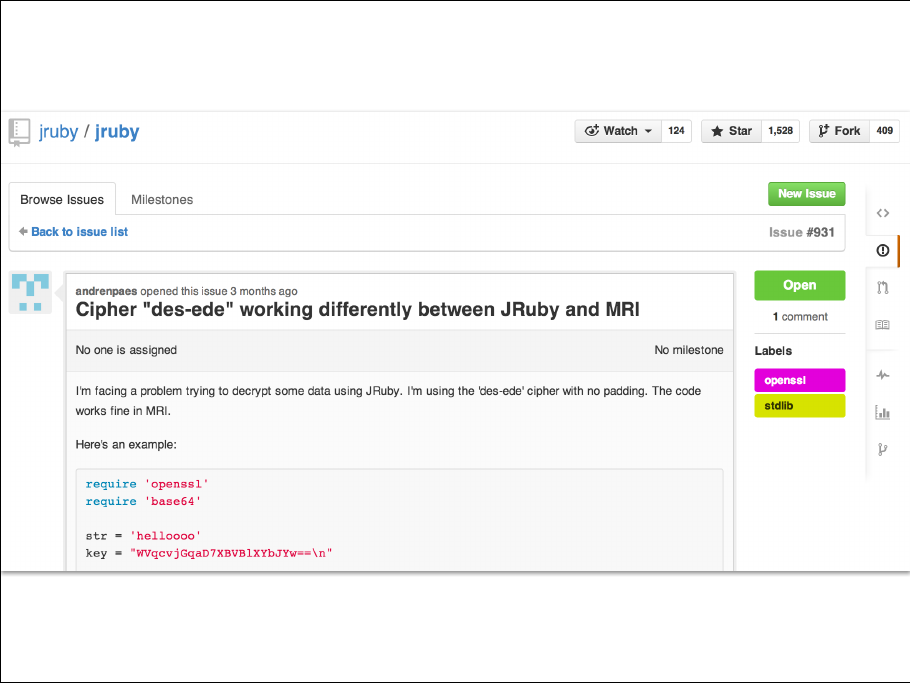The image size is (910, 683).
Task: Click the openssl label swatch
Action: click(799, 380)
